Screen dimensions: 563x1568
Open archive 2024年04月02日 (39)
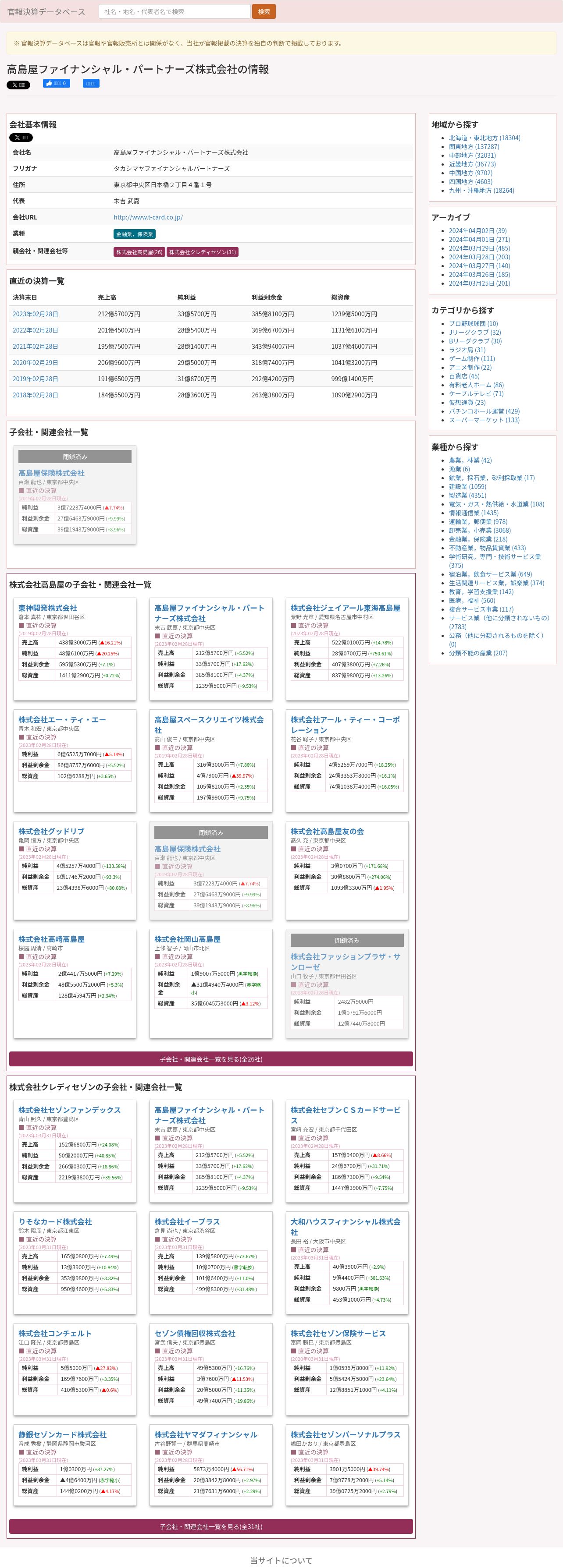[477, 231]
